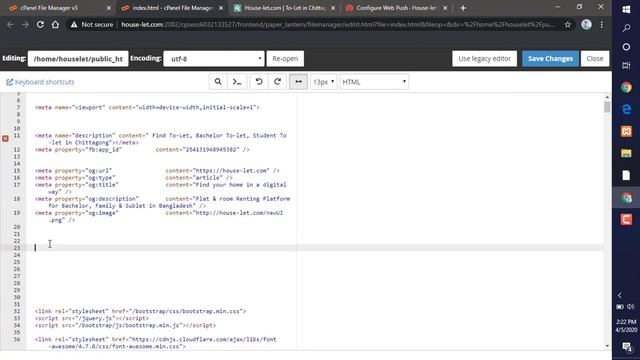Click Use legacy editor button
Screen dimensions: 640x360
[484, 59]
